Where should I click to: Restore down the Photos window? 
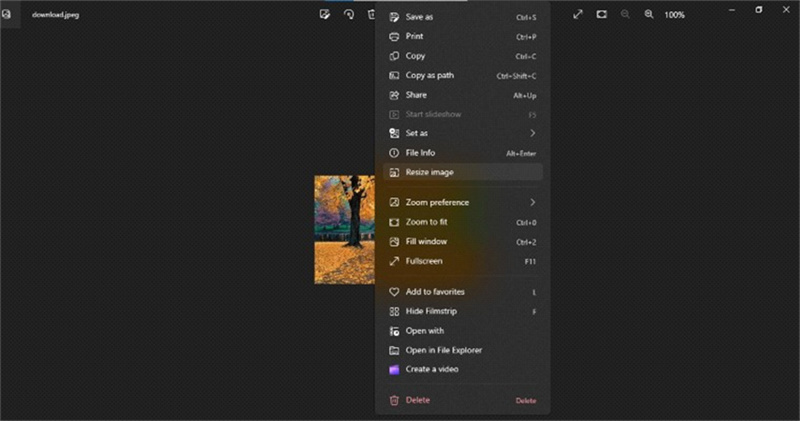click(x=759, y=10)
